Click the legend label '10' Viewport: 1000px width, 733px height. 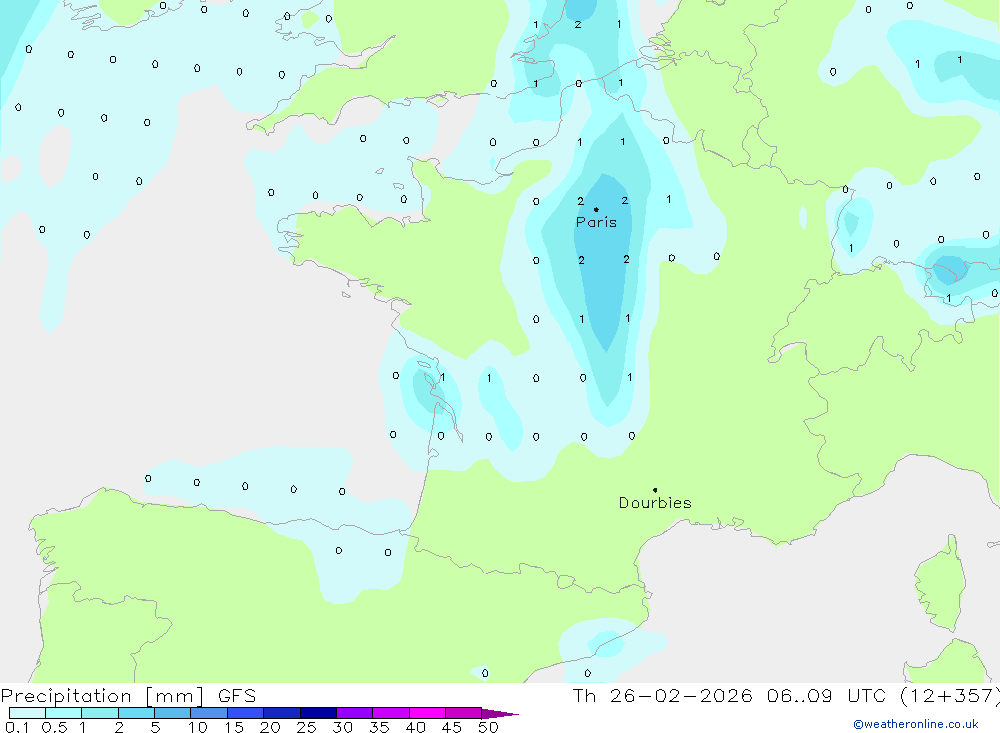point(198,727)
